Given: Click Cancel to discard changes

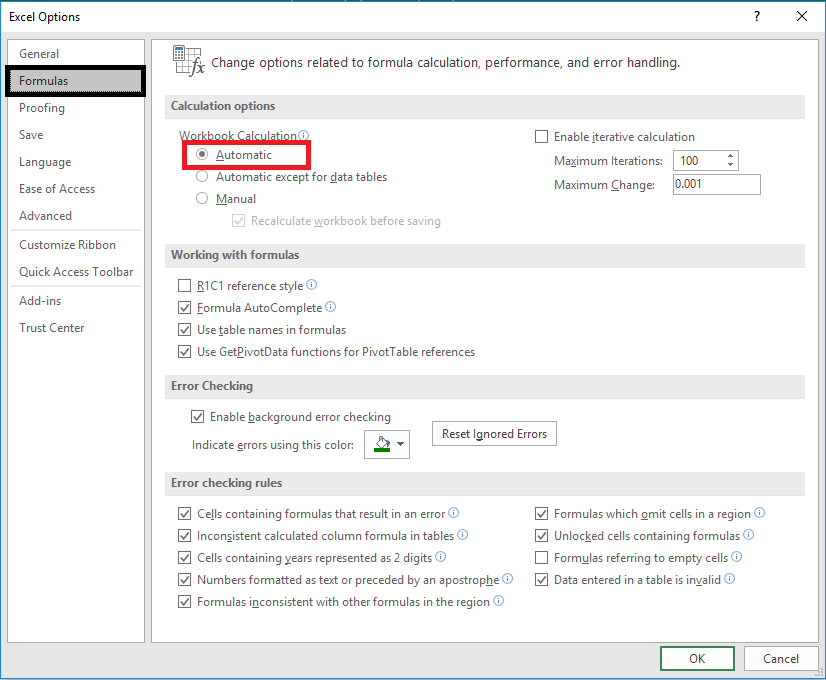Looking at the screenshot, I should pyautogui.click(x=781, y=658).
